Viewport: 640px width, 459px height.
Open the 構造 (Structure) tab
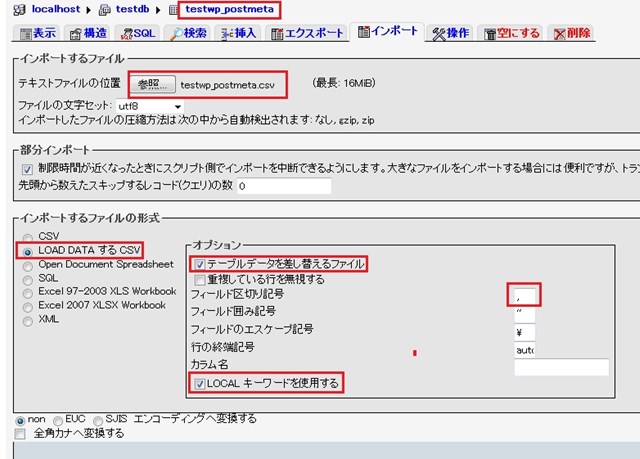[89, 33]
